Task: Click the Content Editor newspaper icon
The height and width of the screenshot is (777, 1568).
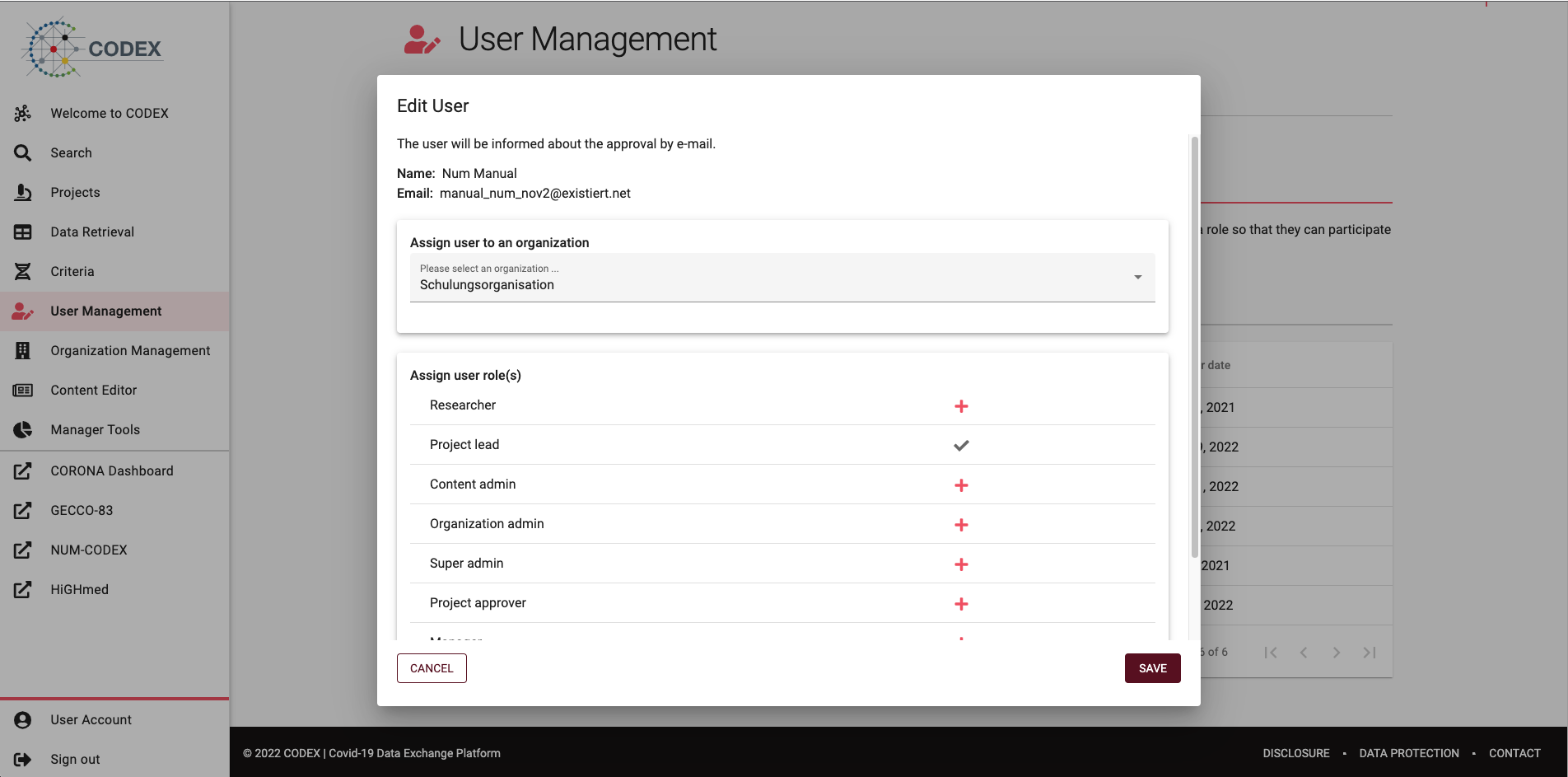Action: (23, 391)
